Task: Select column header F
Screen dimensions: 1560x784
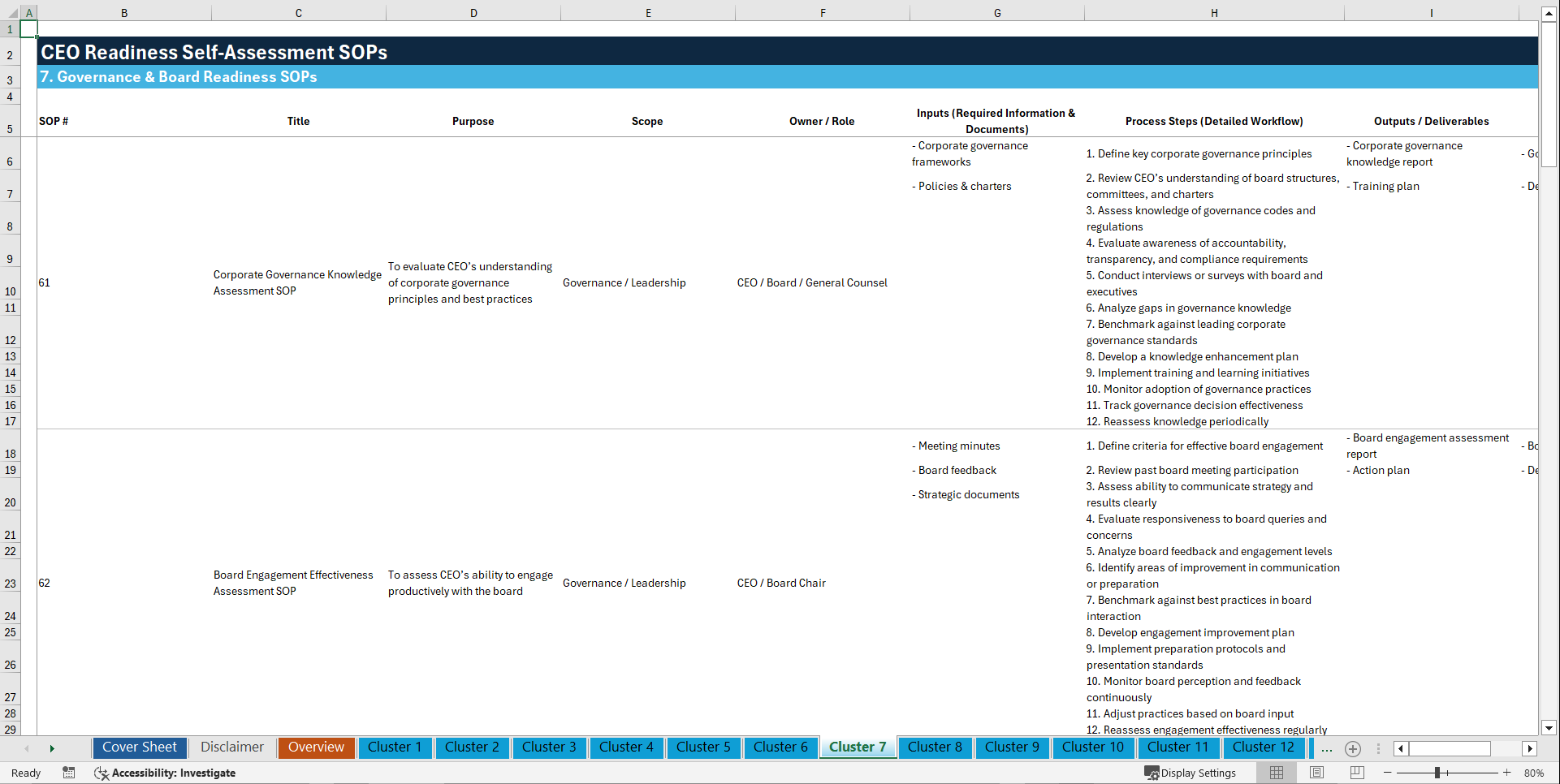Action: coord(823,13)
